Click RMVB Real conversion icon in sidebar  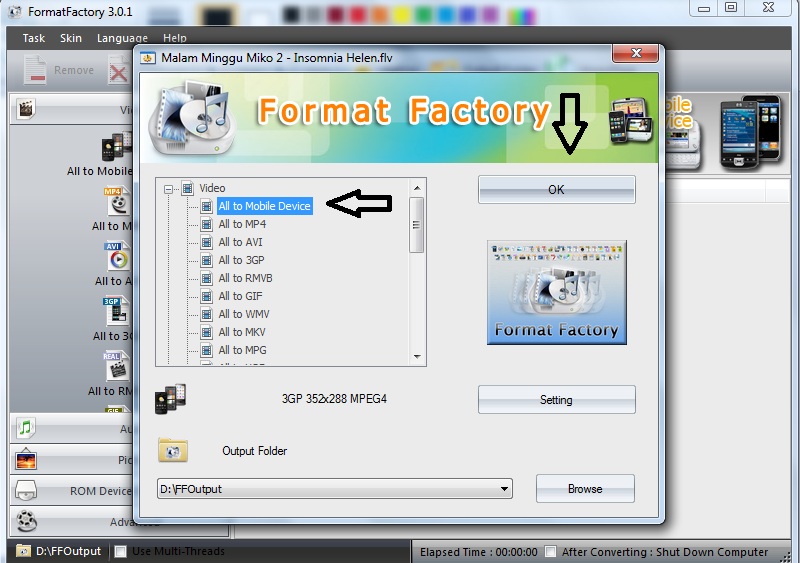coord(116,366)
